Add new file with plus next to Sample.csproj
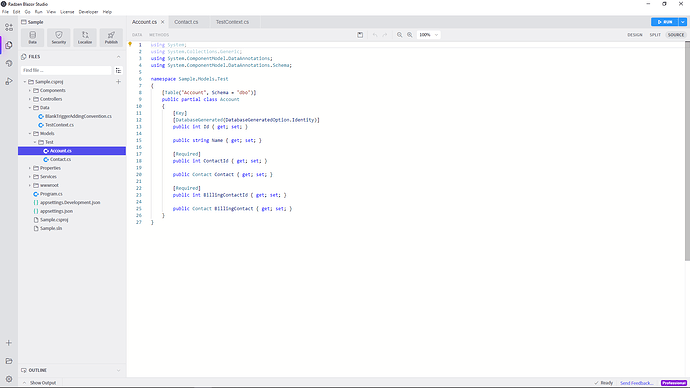 click(x=118, y=82)
